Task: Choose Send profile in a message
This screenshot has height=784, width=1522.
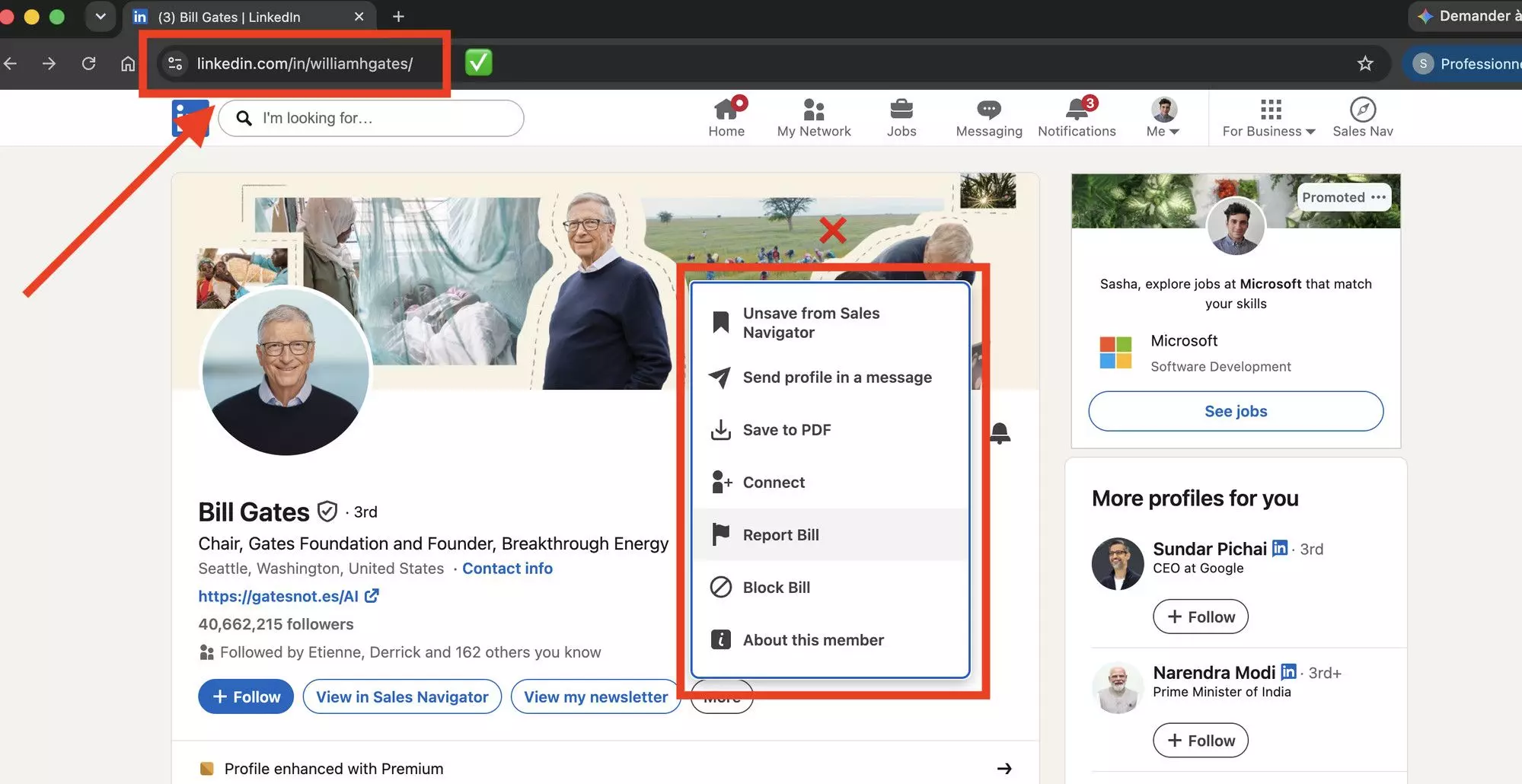Action: [x=830, y=378]
